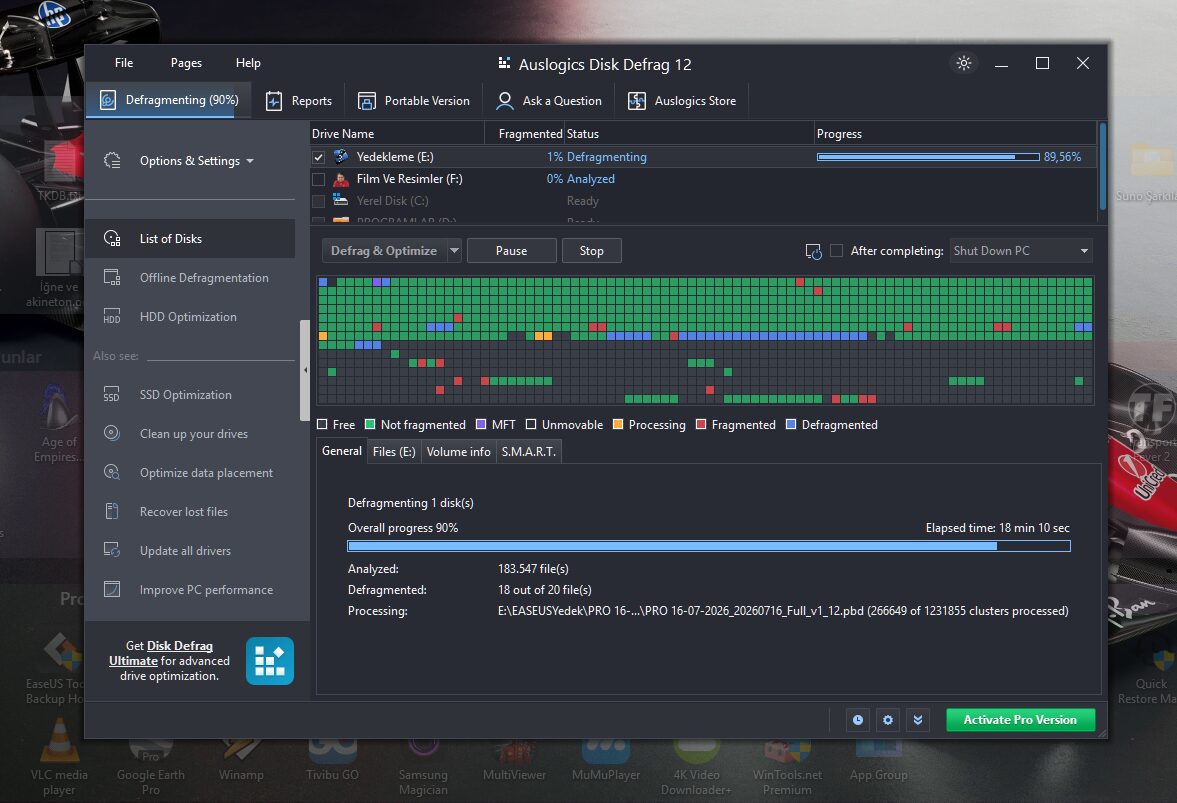Click the Yedekleme (E:) progress bar
Viewport: 1177px width, 803px height.
[x=928, y=157]
